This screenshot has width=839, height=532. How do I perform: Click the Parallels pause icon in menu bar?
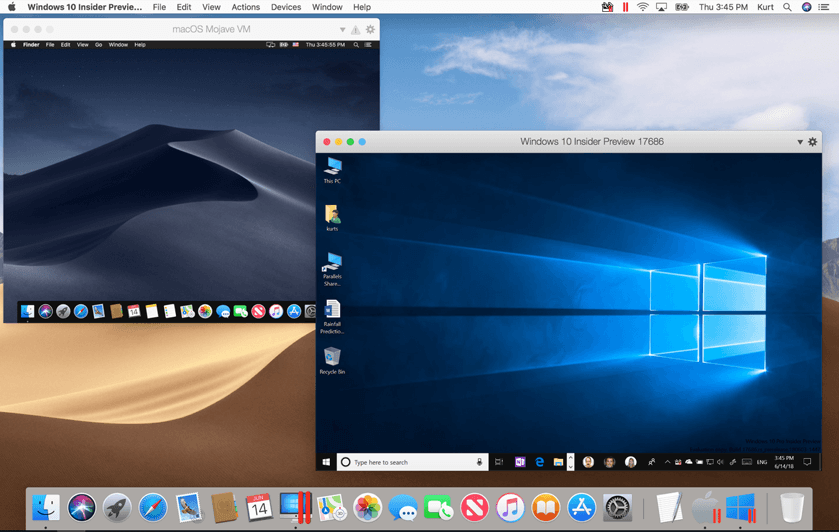[x=626, y=7]
